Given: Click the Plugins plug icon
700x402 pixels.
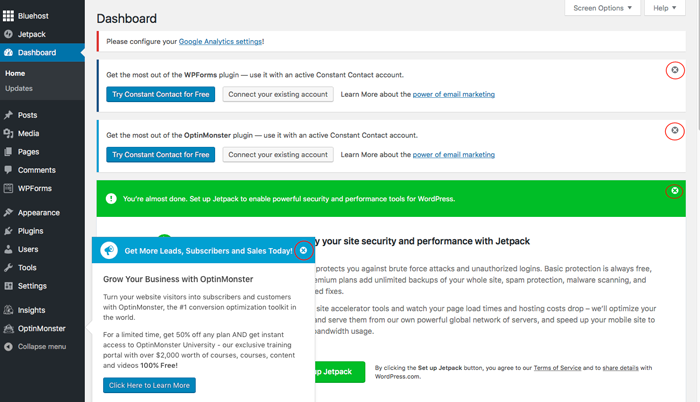Looking at the screenshot, I should (x=9, y=231).
